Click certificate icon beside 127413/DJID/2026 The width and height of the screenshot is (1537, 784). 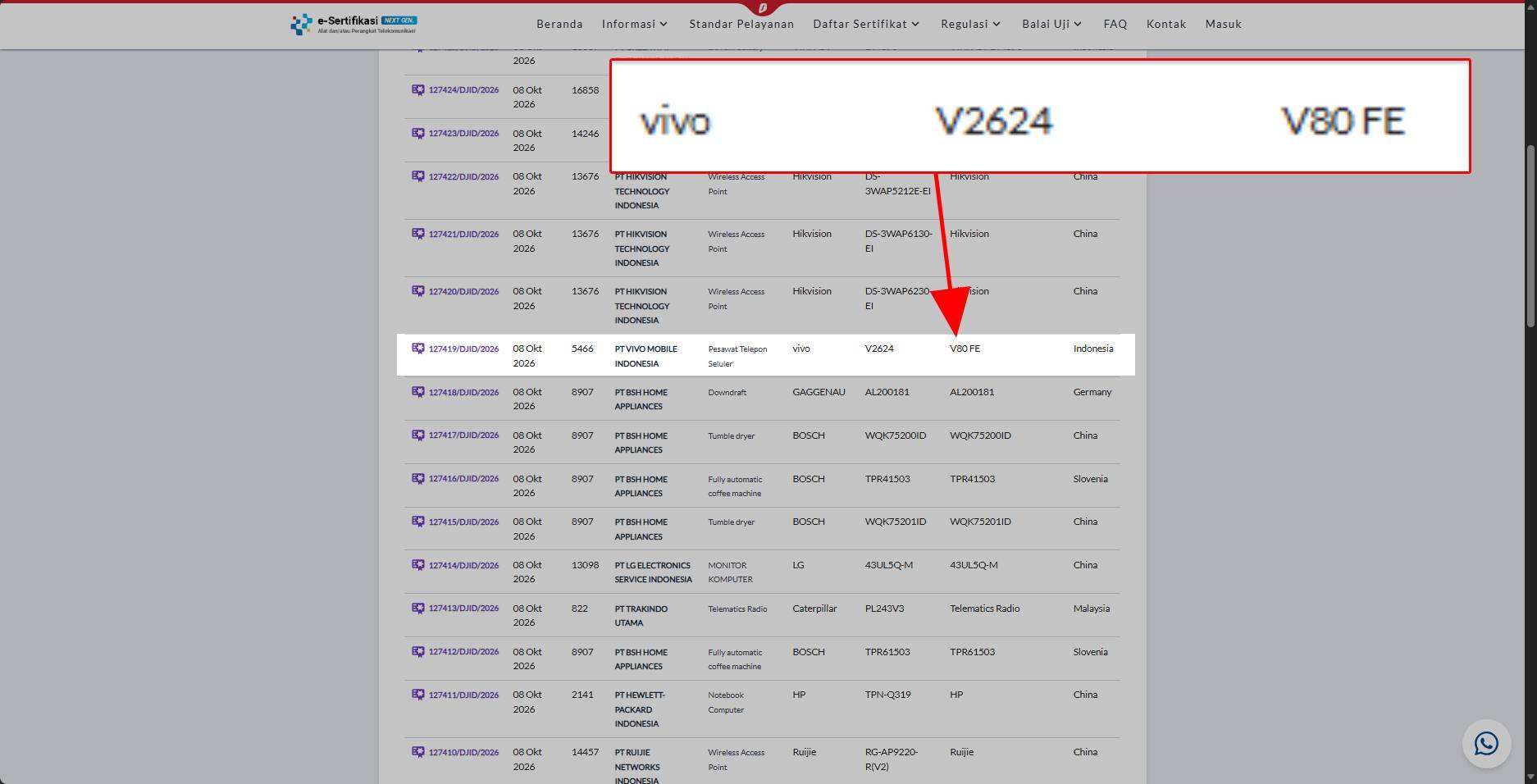[x=418, y=609]
